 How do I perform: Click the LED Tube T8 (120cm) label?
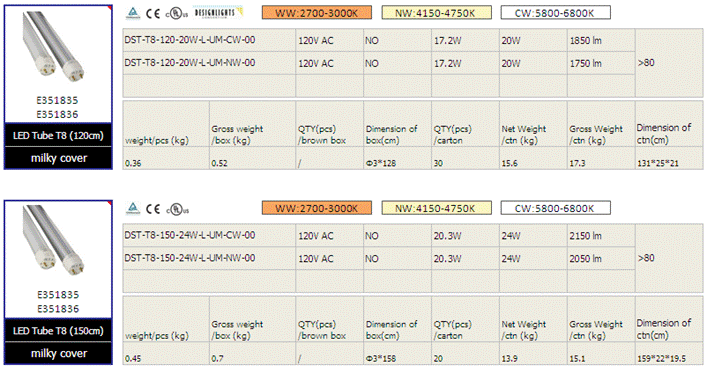click(x=58, y=135)
